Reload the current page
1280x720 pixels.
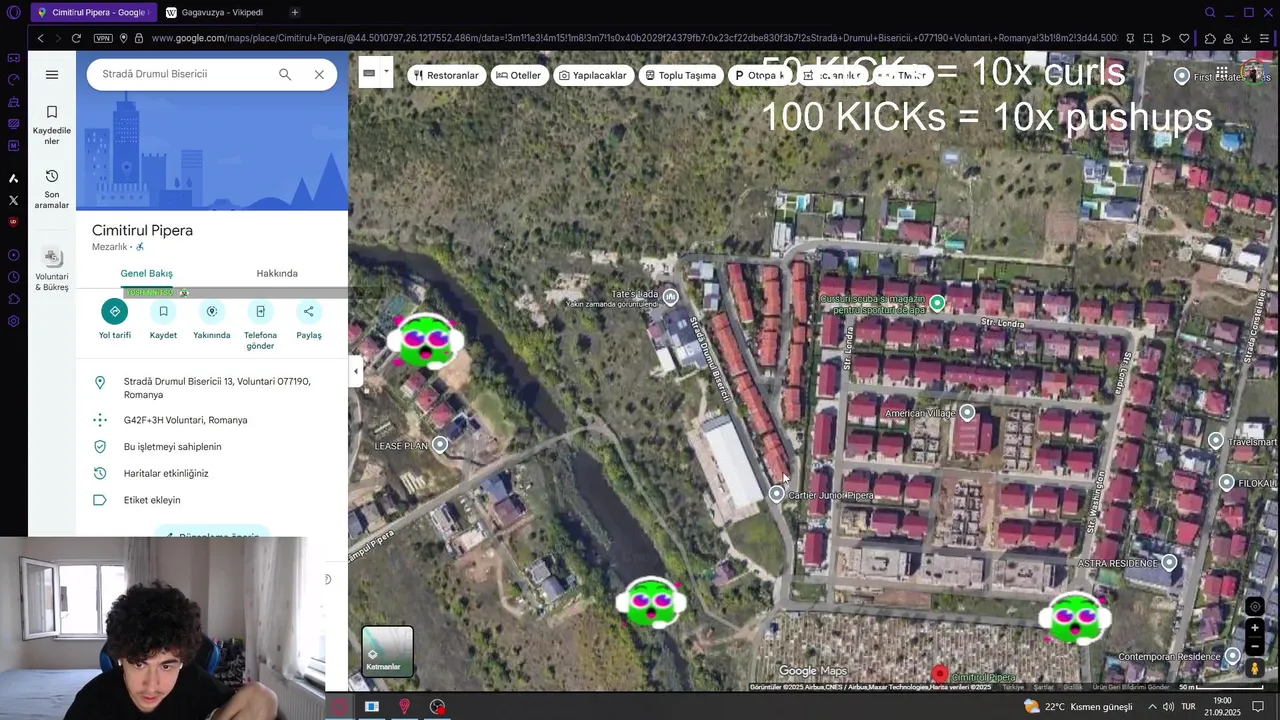pos(76,38)
